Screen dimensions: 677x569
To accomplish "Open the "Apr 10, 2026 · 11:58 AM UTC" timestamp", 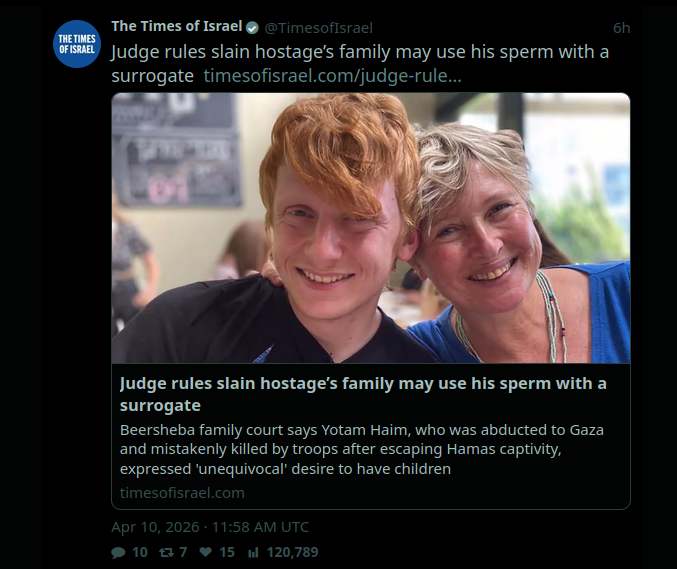I will [x=210, y=526].
